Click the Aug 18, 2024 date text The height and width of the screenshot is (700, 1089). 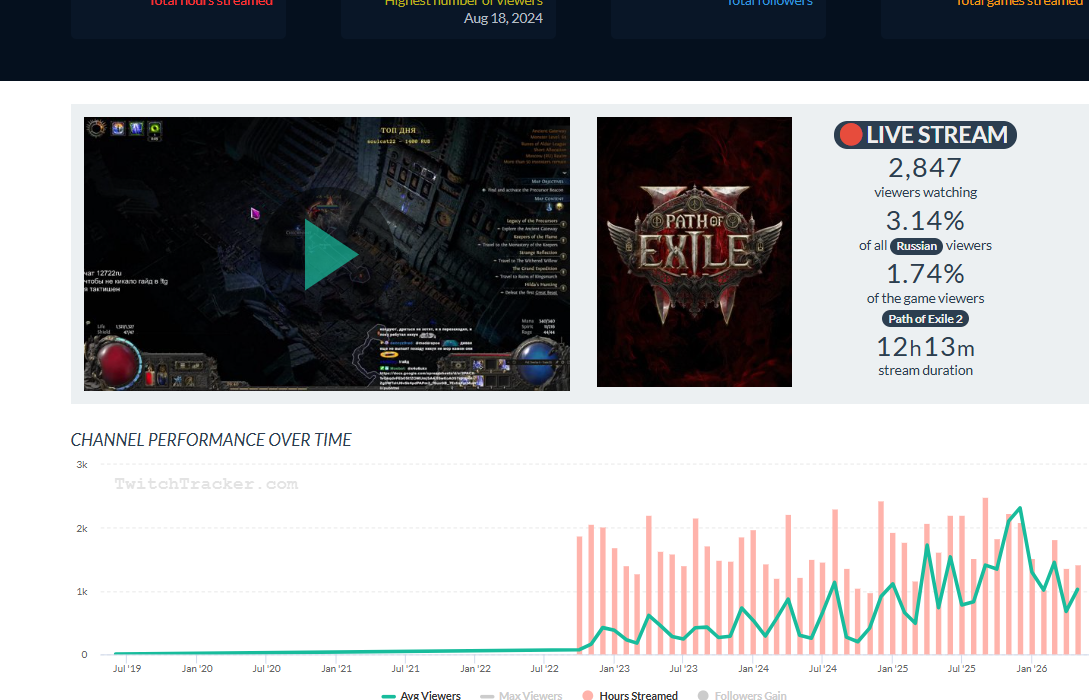[503, 18]
